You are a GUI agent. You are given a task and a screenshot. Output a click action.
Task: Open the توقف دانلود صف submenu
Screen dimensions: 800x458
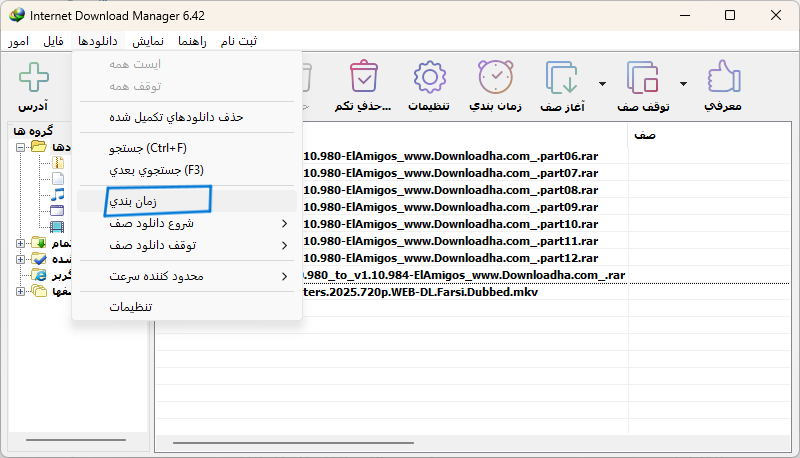(187, 245)
